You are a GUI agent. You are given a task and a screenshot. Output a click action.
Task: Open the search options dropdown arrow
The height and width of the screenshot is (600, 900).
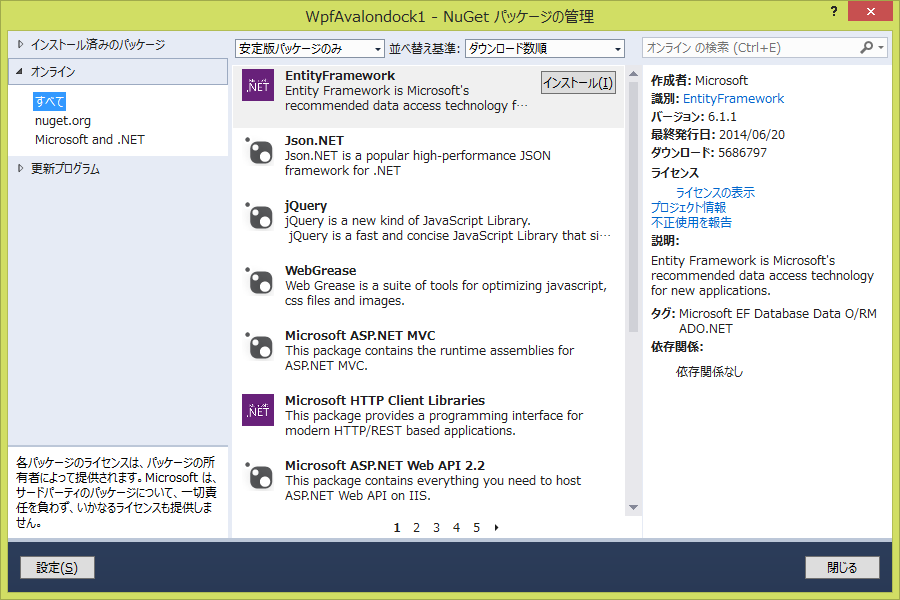[881, 48]
